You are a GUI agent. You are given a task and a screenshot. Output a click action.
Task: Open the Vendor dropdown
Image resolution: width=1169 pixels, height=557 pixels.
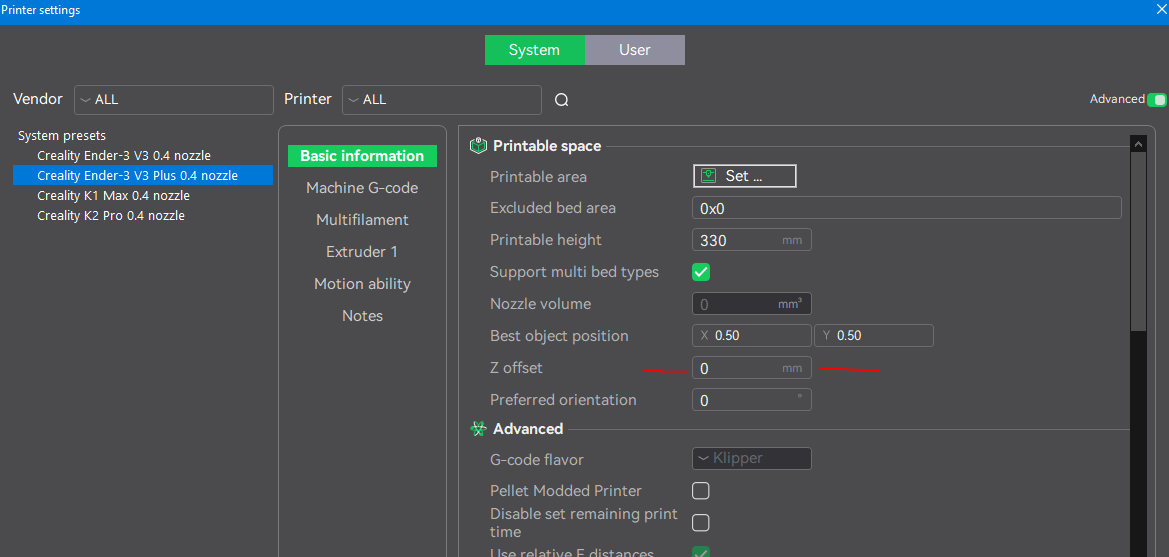click(x=174, y=100)
